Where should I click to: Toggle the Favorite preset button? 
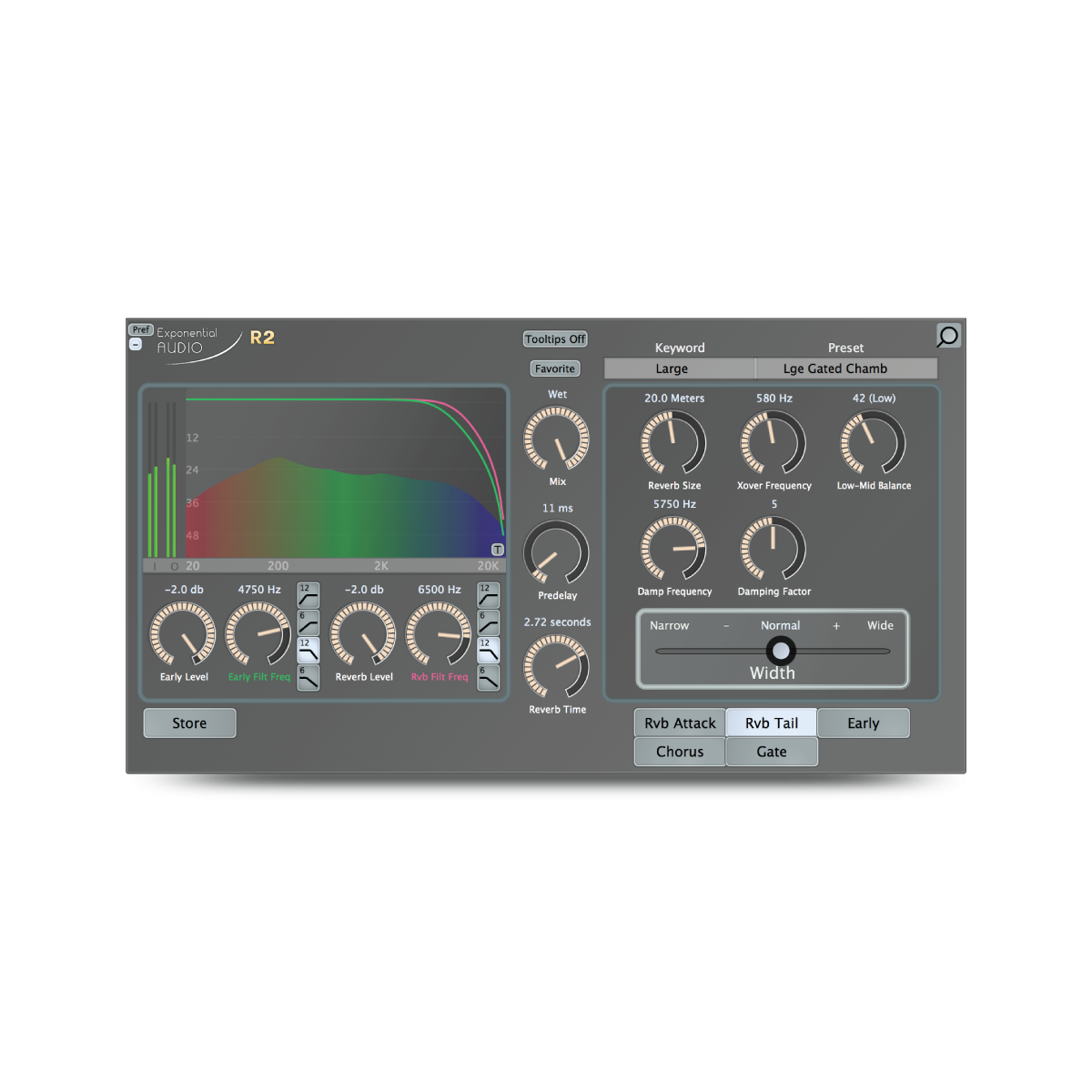555,369
